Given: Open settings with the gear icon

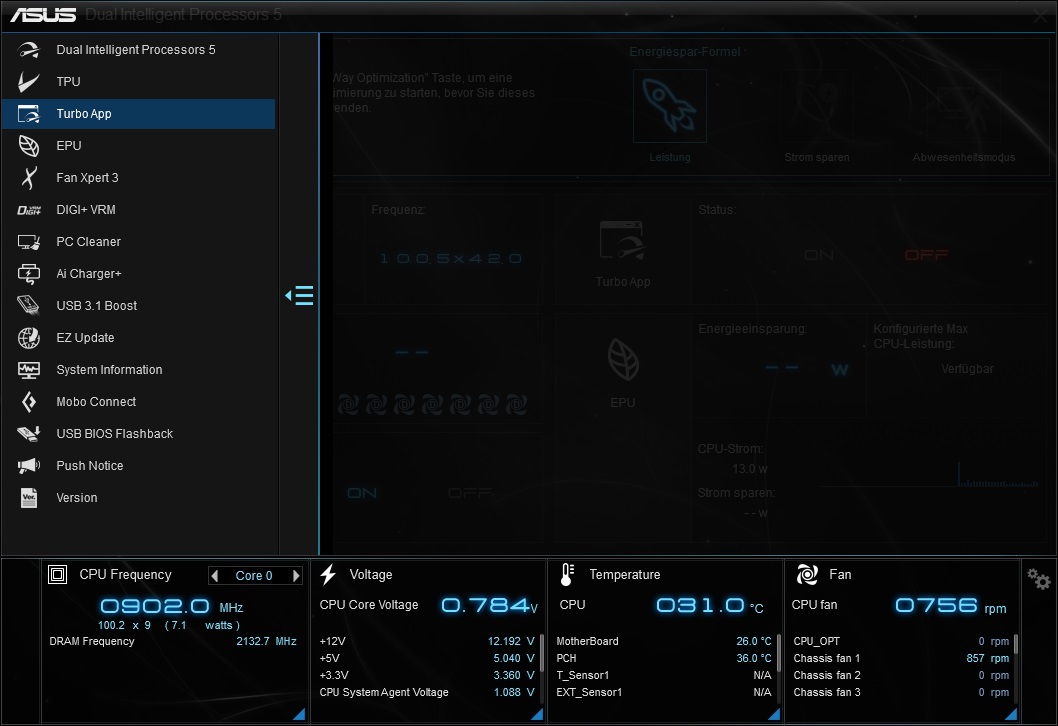Looking at the screenshot, I should (1038, 578).
